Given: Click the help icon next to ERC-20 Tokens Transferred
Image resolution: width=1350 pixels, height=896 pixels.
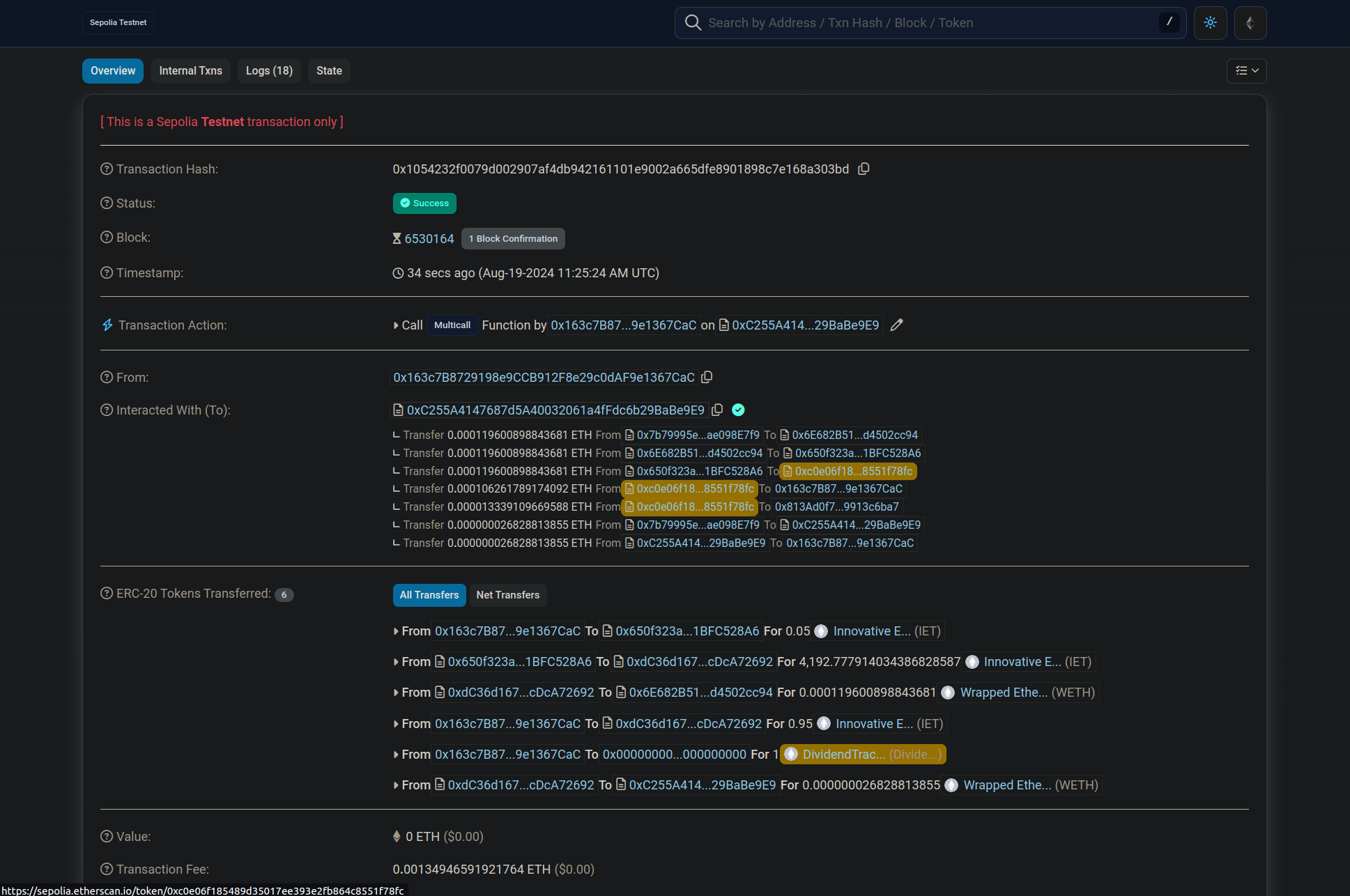Looking at the screenshot, I should point(107,593).
